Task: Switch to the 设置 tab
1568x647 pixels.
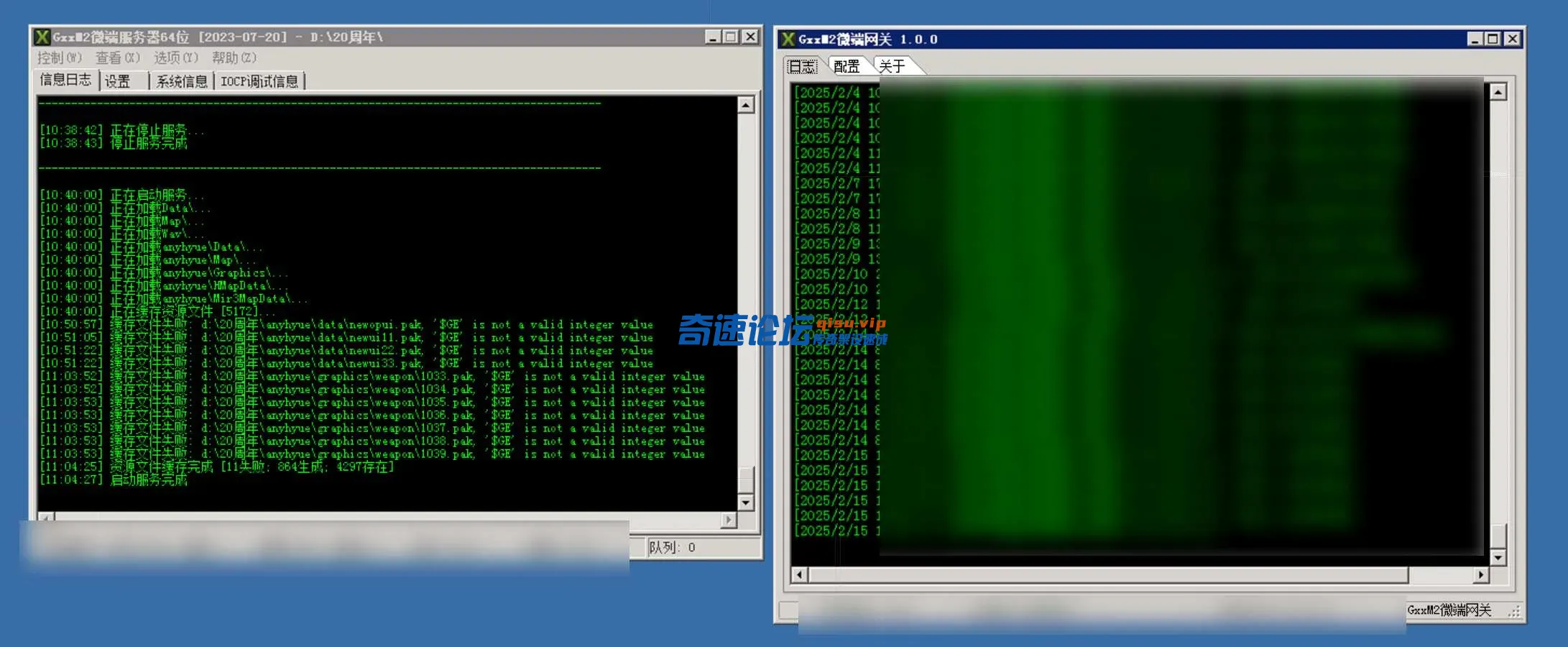Action: [x=118, y=81]
